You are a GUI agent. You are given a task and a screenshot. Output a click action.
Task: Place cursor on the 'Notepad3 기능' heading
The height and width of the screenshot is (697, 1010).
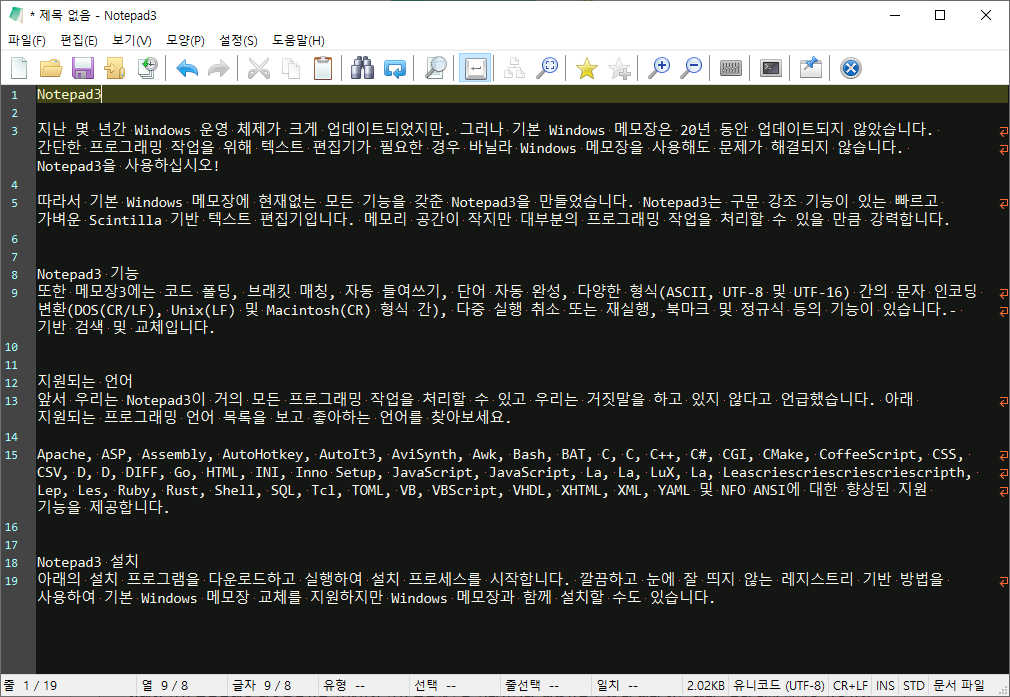[88, 274]
